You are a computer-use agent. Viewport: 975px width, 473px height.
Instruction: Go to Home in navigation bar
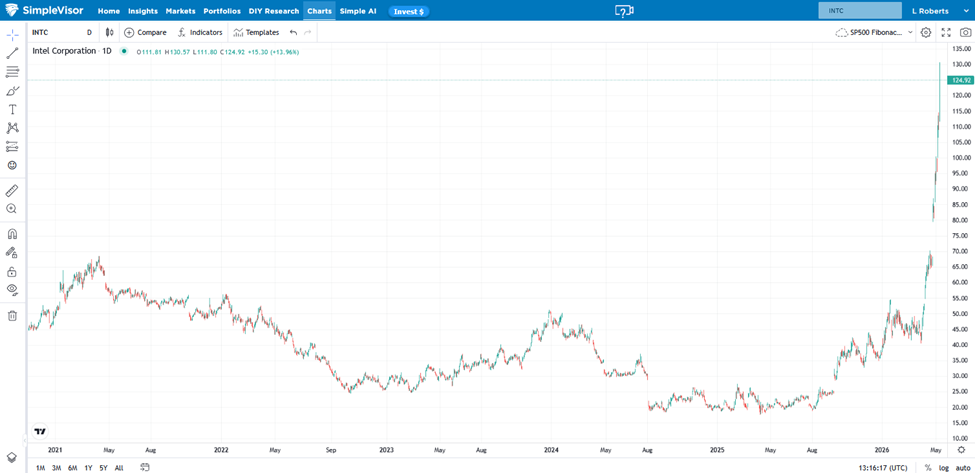click(x=109, y=11)
